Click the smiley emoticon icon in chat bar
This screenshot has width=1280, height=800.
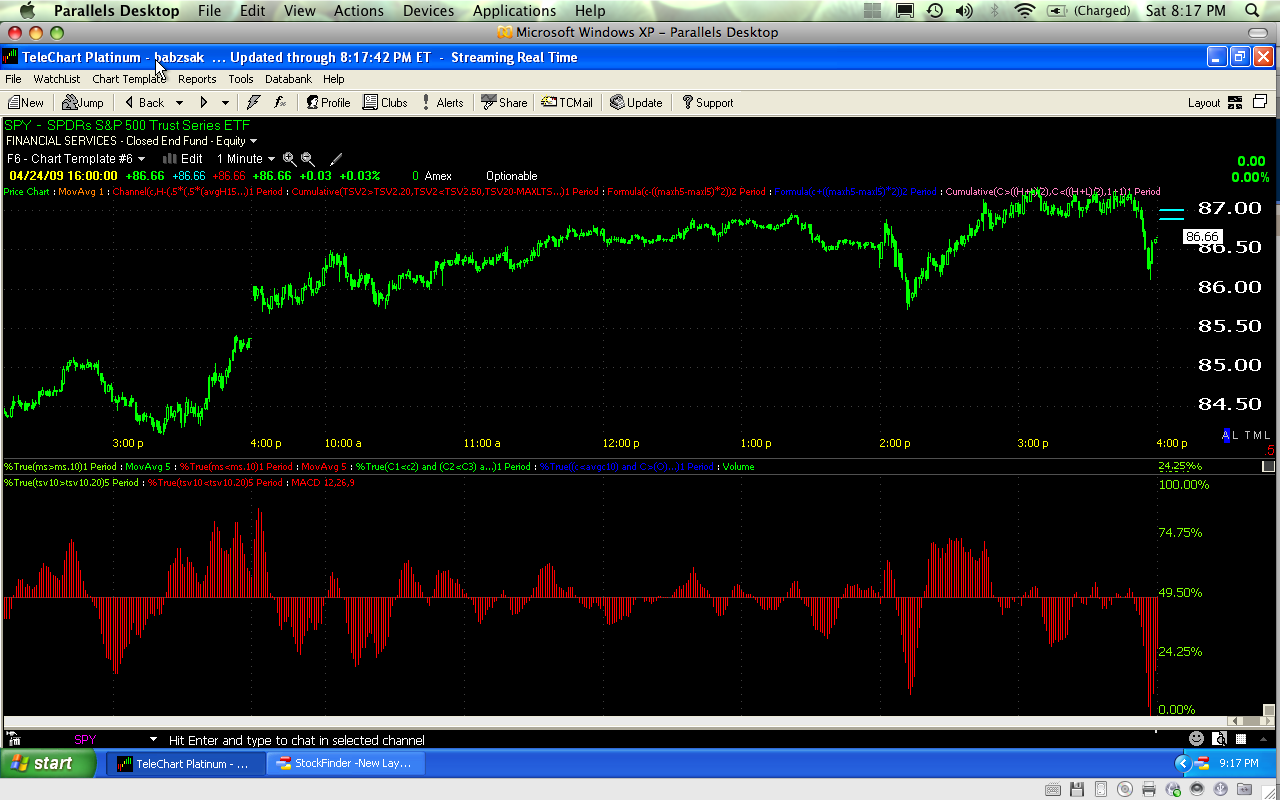(1196, 739)
